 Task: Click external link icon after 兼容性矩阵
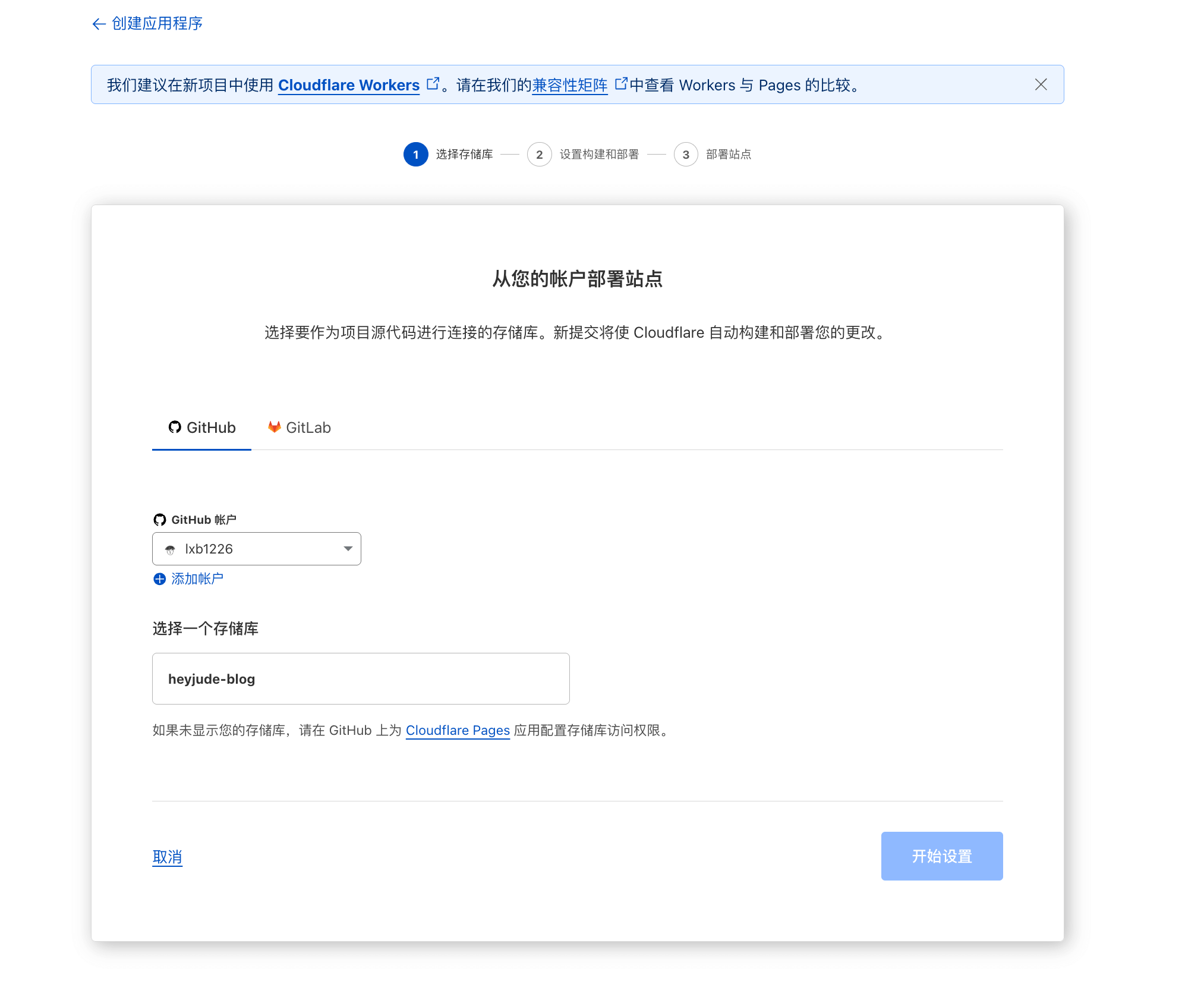click(620, 83)
